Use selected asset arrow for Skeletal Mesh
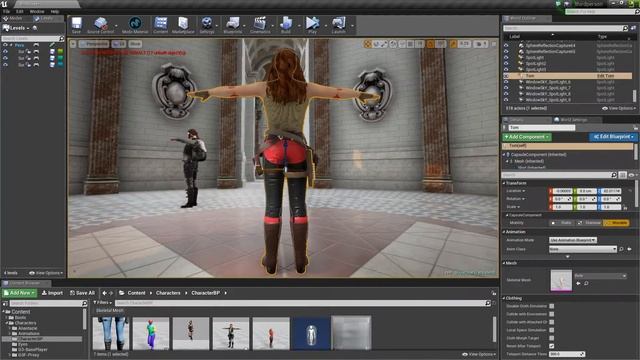This screenshot has height=360, width=640. [x=578, y=283]
